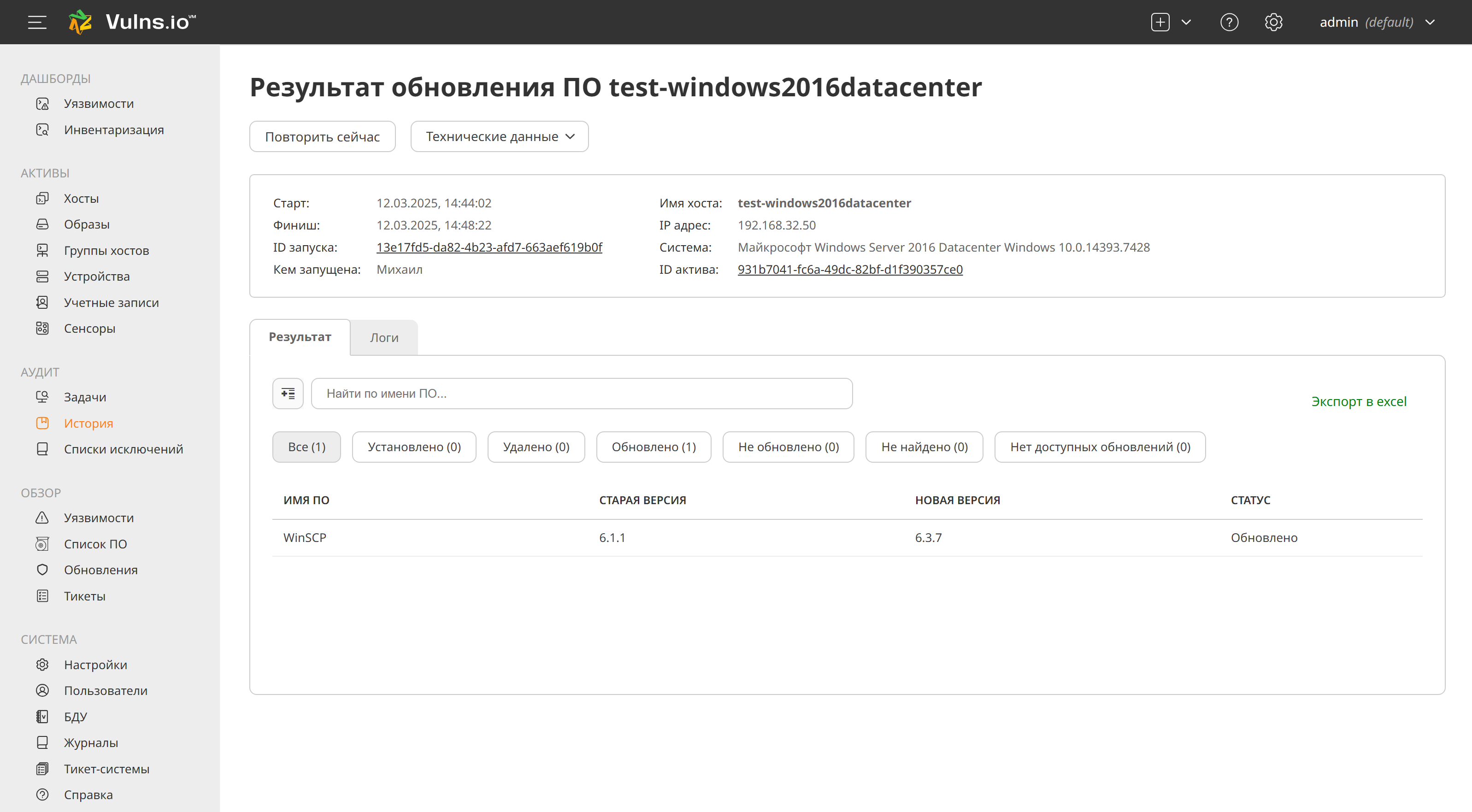Click dashboard Уязвимости icon in ДАШБОРДЫ section
Image resolution: width=1472 pixels, height=812 pixels.
[x=42, y=103]
